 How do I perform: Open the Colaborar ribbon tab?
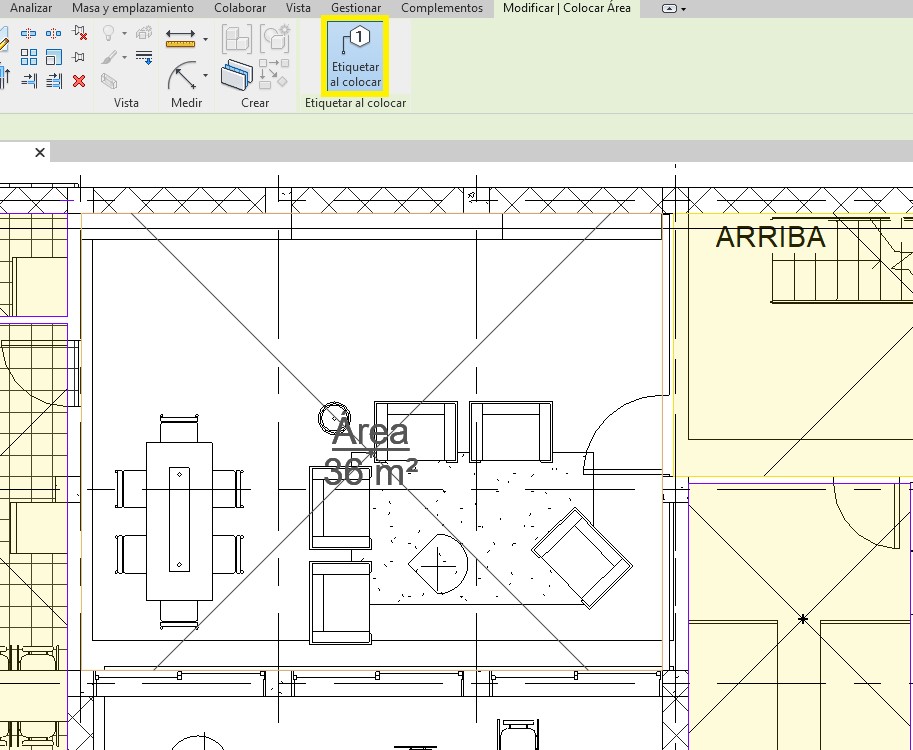pyautogui.click(x=240, y=8)
